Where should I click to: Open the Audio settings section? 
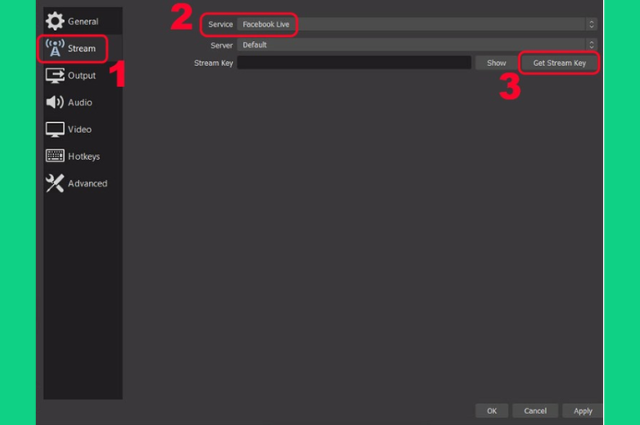[x=83, y=102]
